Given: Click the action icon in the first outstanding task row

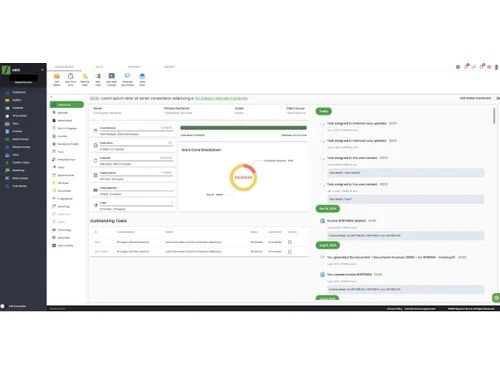Looking at the screenshot, I should tap(290, 242).
